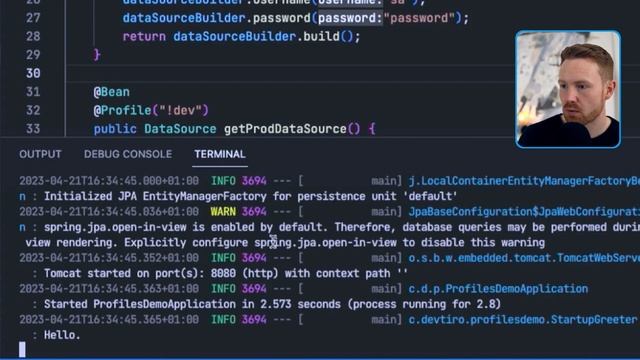Click line number 28 in the gutter

(x=33, y=36)
